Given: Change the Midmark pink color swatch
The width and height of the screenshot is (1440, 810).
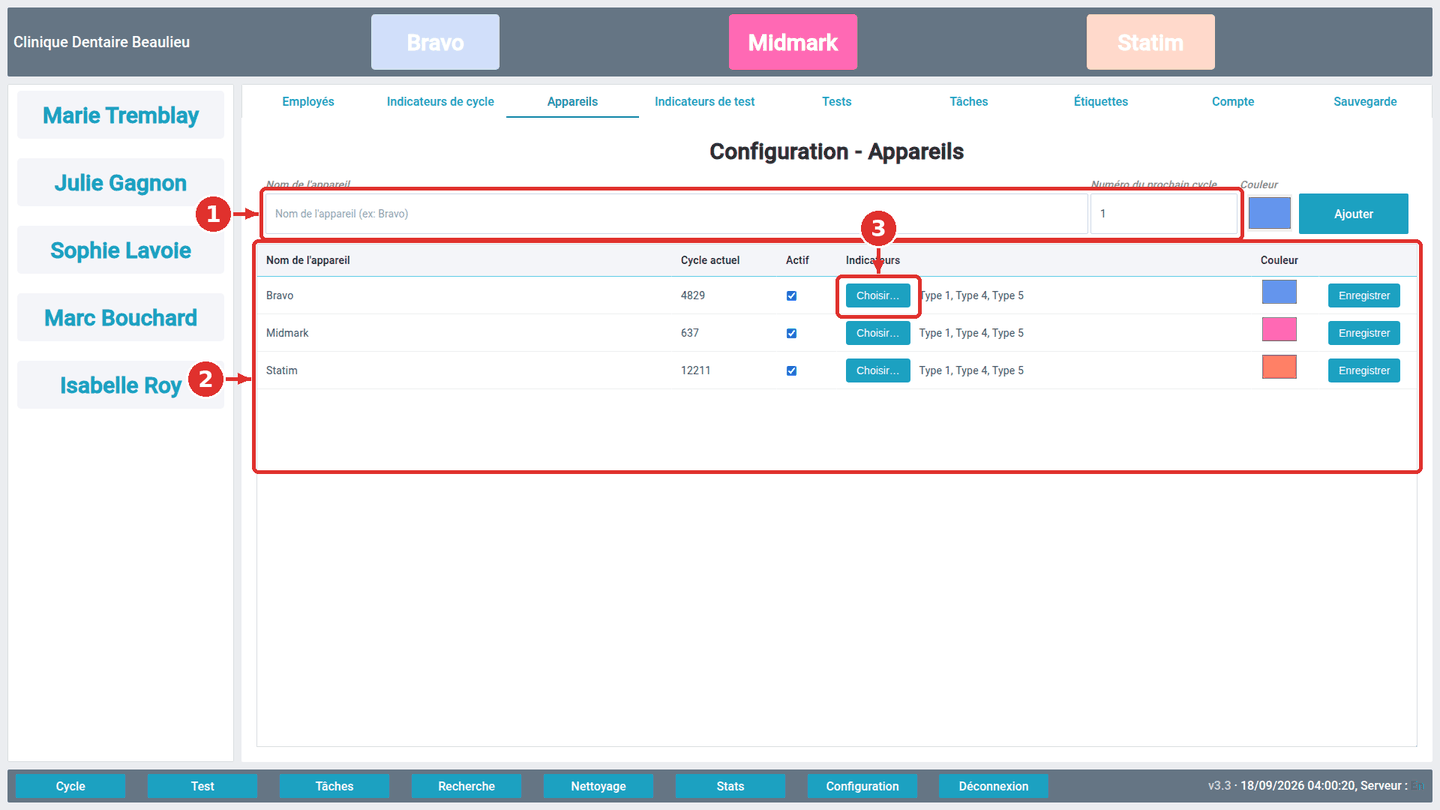Looking at the screenshot, I should point(1279,329).
